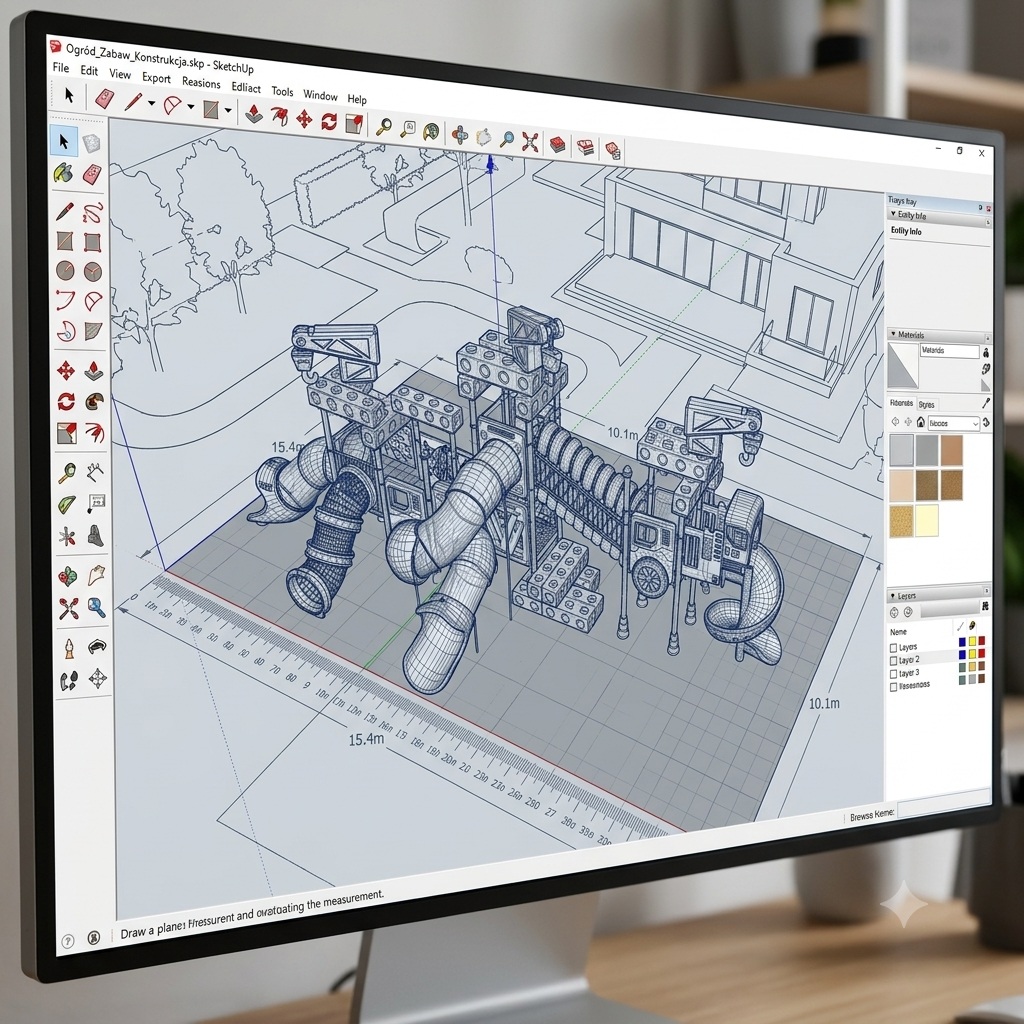Select the Push/Pull tool in top toolbar
Screen dimensions: 1024x1024
253,114
